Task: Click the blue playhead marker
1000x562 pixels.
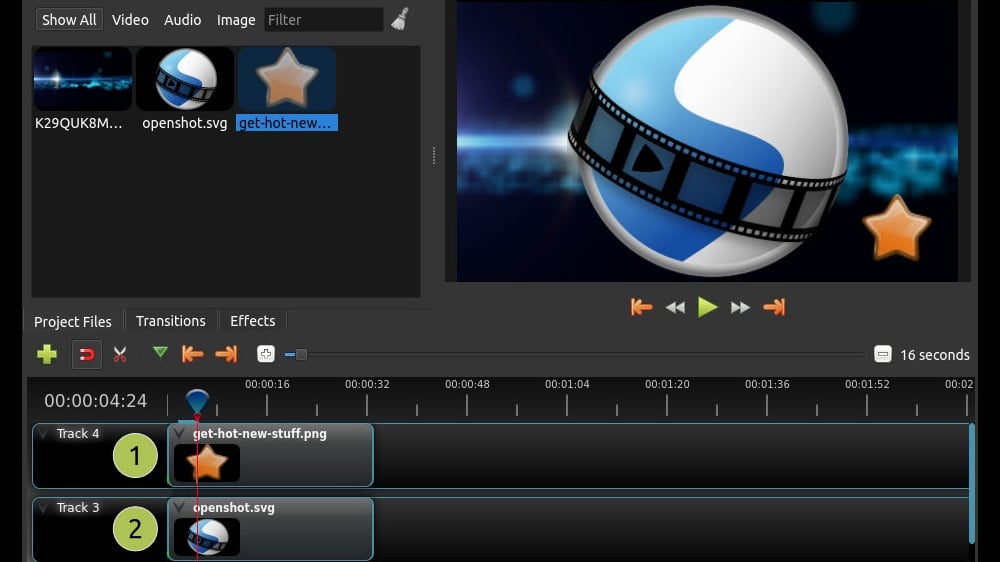Action: (x=197, y=402)
